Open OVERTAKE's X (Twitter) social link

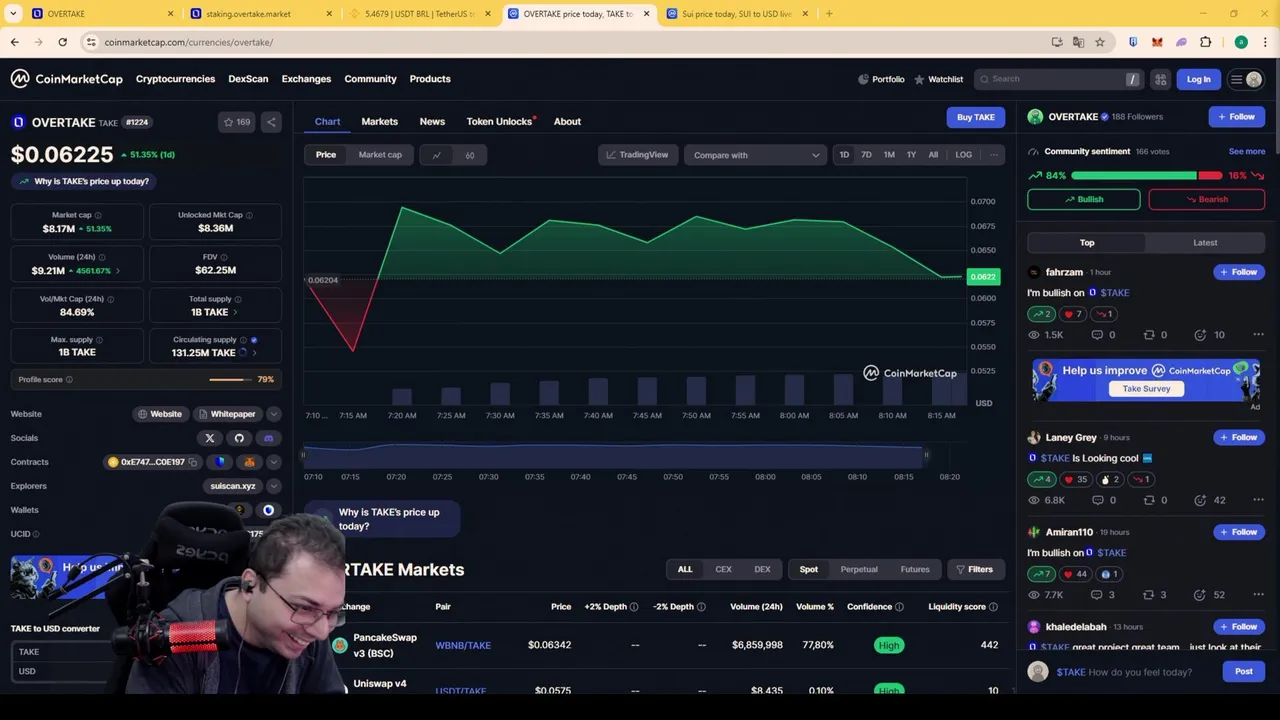210,438
